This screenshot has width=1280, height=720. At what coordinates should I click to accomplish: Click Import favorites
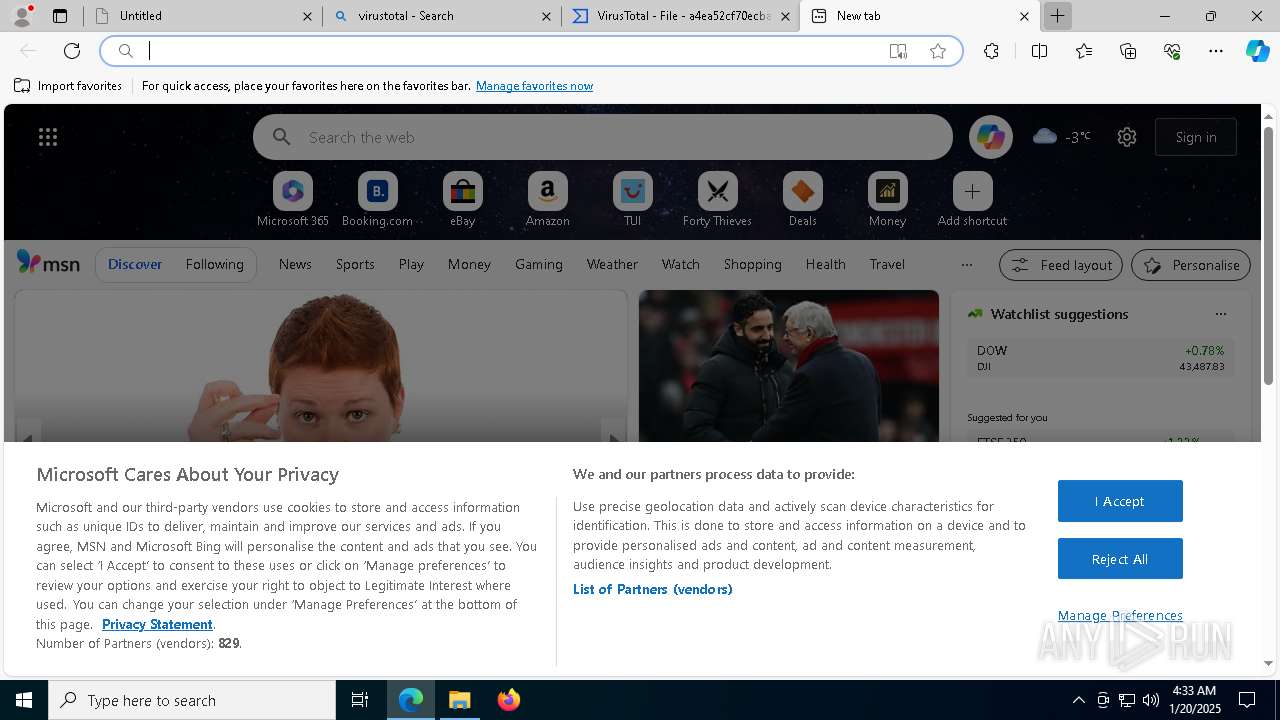(68, 86)
